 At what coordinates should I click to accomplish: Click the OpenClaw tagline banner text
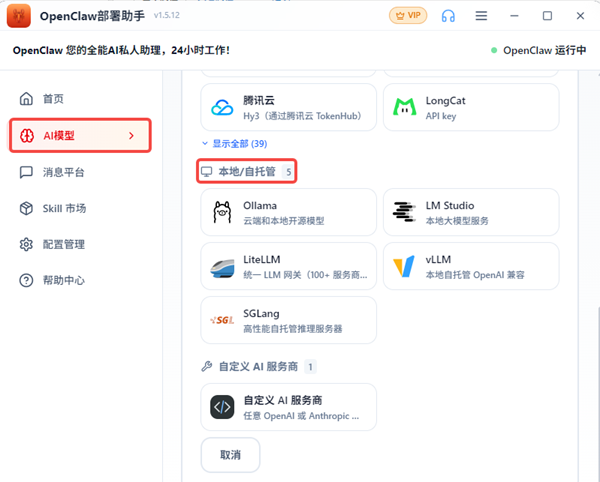tap(121, 50)
